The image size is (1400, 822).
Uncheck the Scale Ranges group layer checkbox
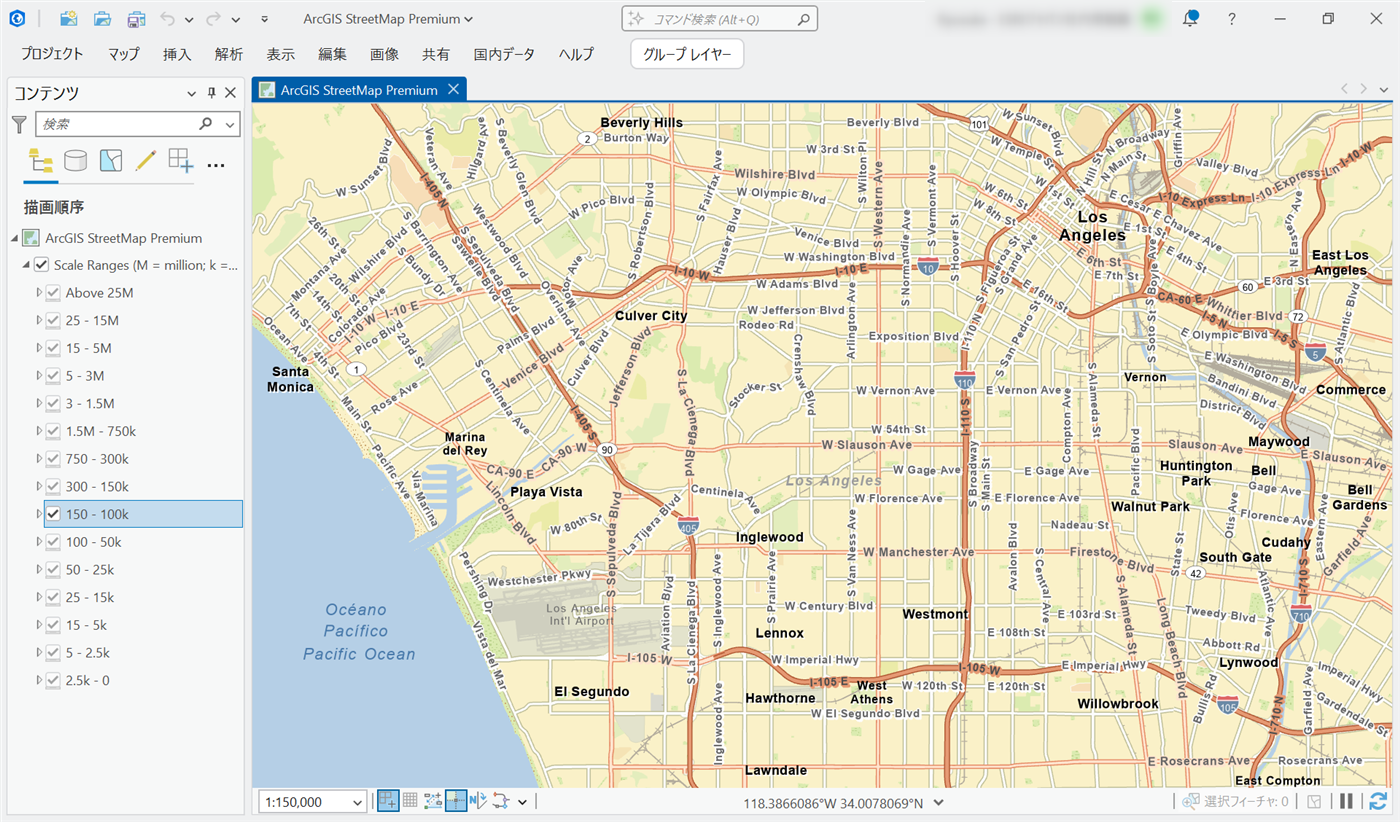[41, 265]
